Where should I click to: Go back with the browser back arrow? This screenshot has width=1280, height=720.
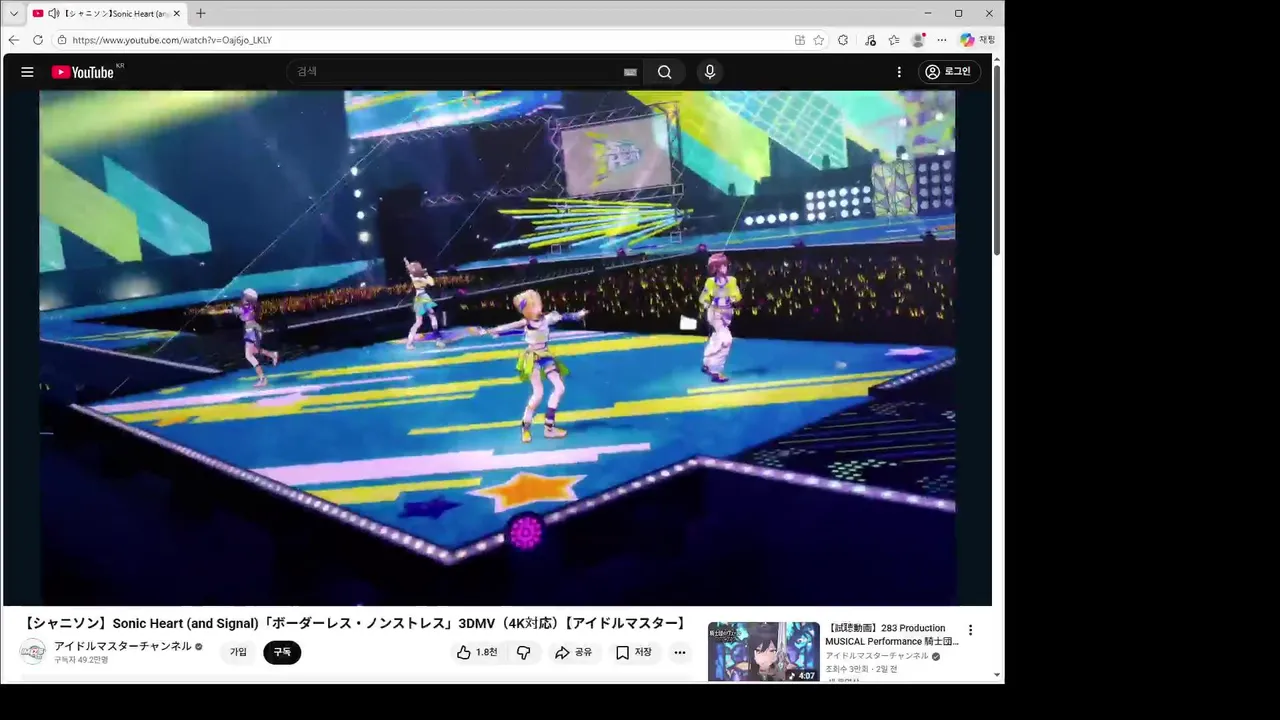pyautogui.click(x=14, y=40)
